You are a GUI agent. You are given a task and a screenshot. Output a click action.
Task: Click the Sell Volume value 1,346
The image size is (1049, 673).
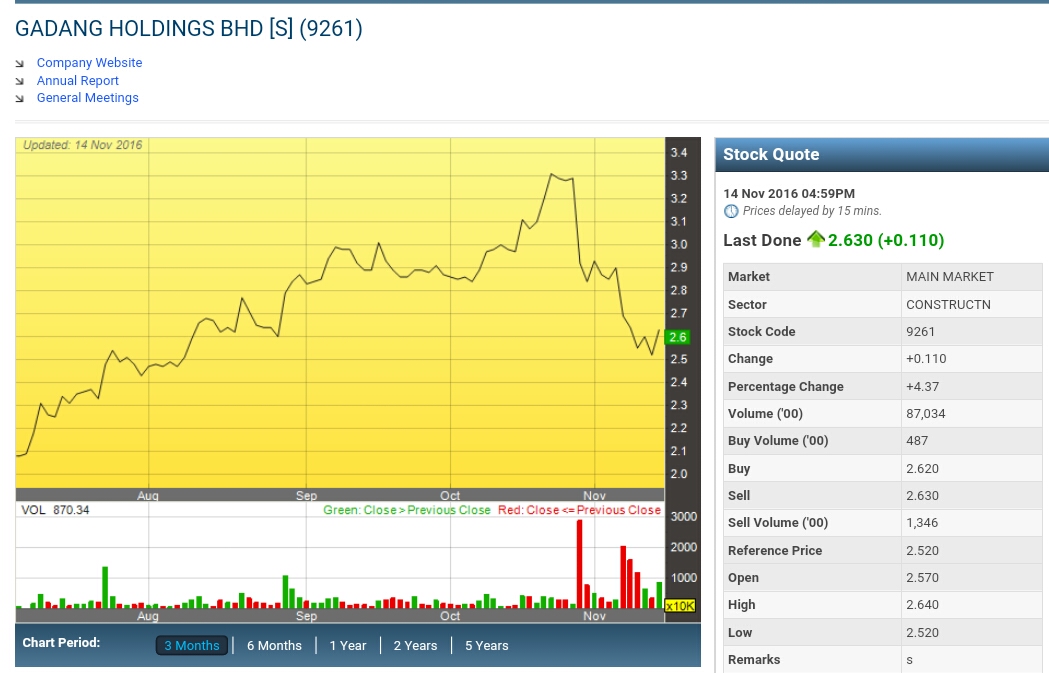[923, 522]
